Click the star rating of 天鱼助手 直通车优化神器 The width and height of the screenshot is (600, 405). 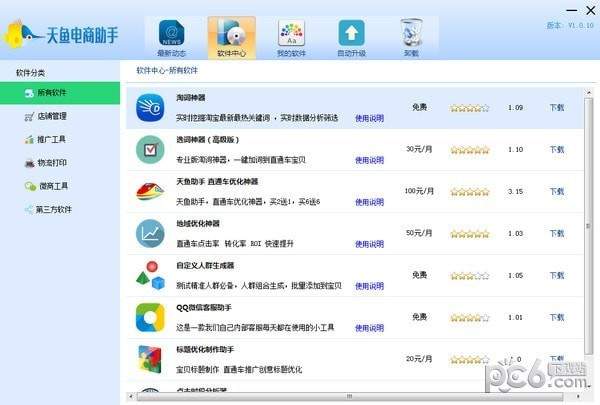pos(469,191)
